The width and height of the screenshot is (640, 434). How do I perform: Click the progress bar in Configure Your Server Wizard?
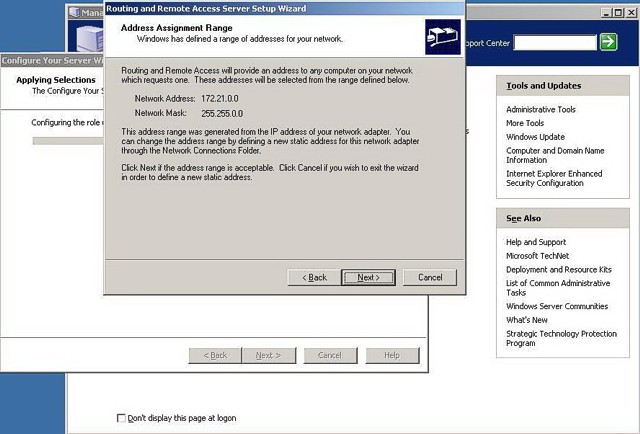pyautogui.click(x=68, y=141)
